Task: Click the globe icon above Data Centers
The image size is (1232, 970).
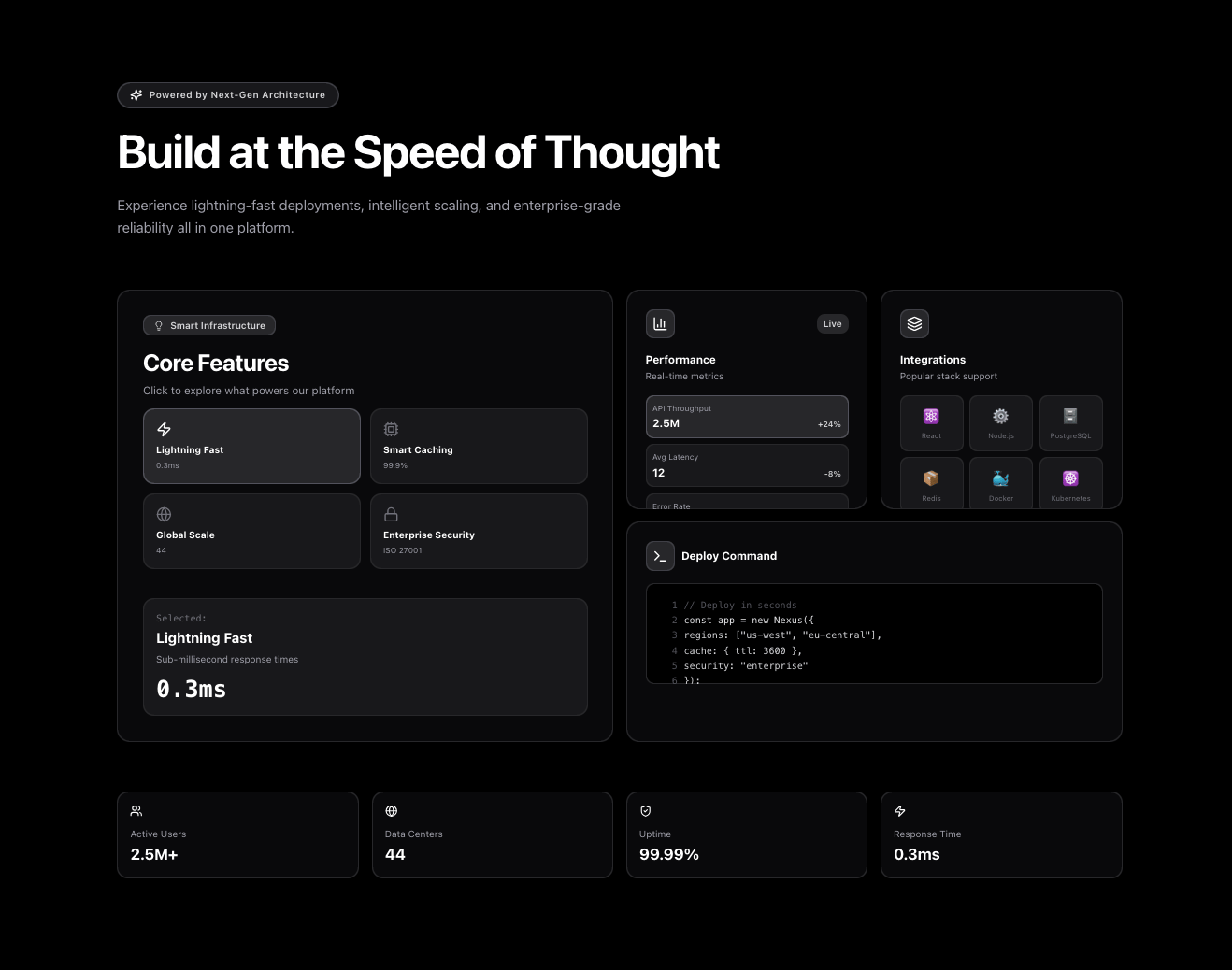Action: click(392, 811)
